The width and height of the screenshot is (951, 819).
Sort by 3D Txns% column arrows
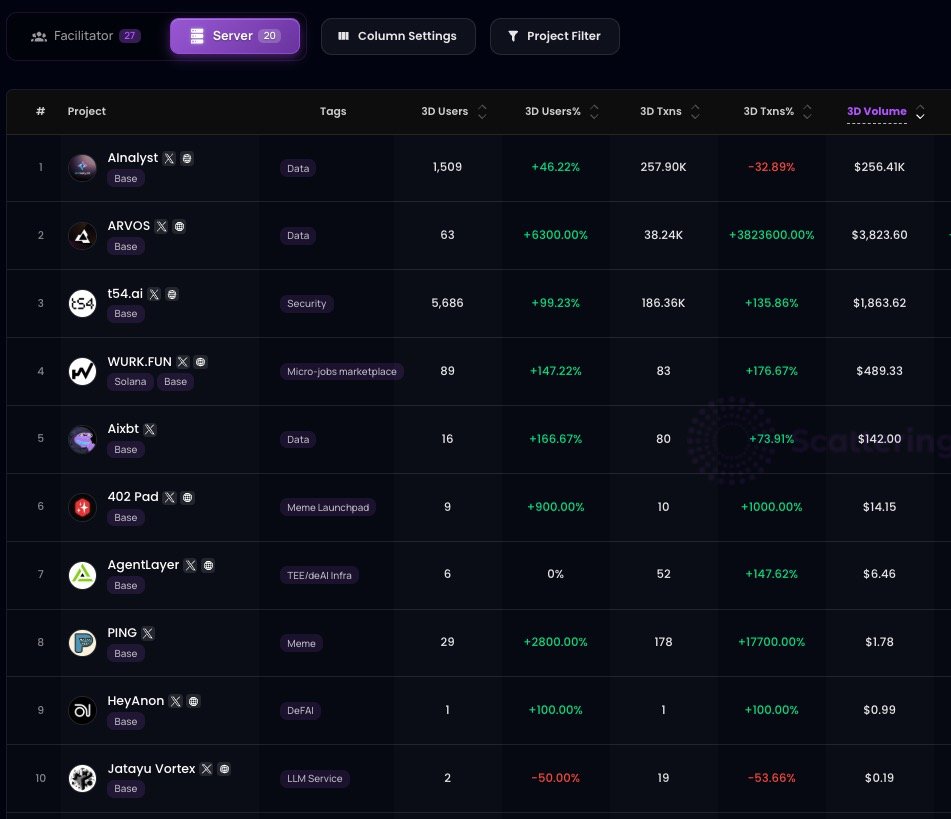click(807, 112)
